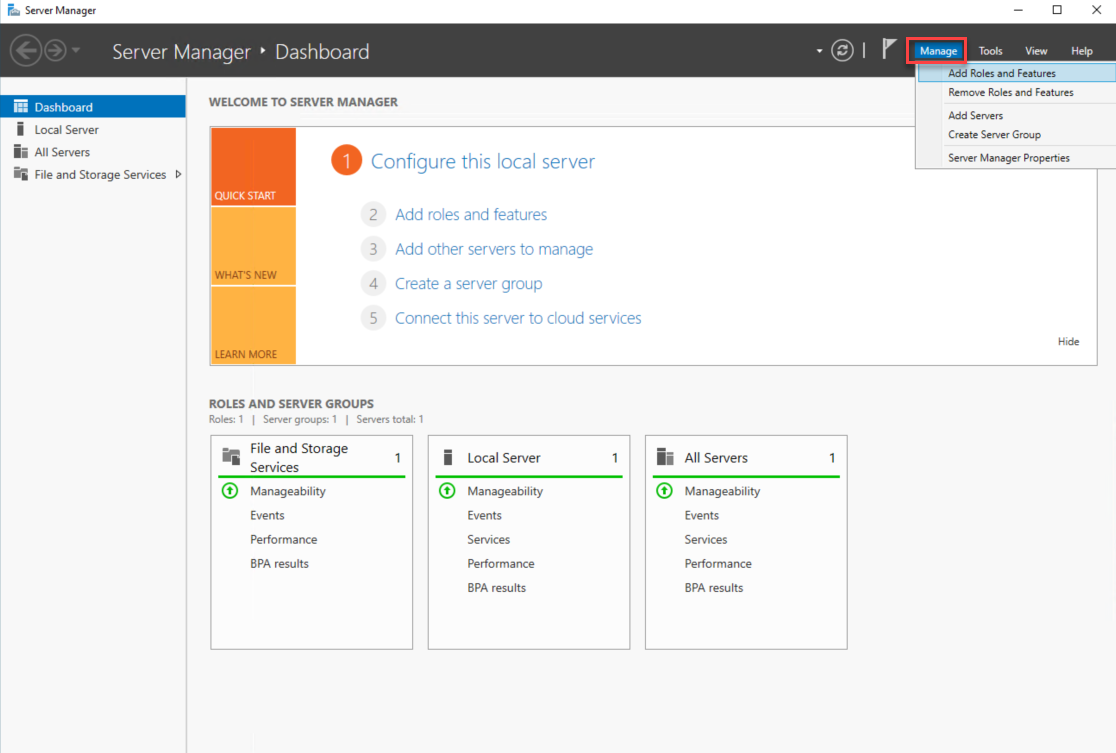Click the QUICK START tile

[253, 167]
